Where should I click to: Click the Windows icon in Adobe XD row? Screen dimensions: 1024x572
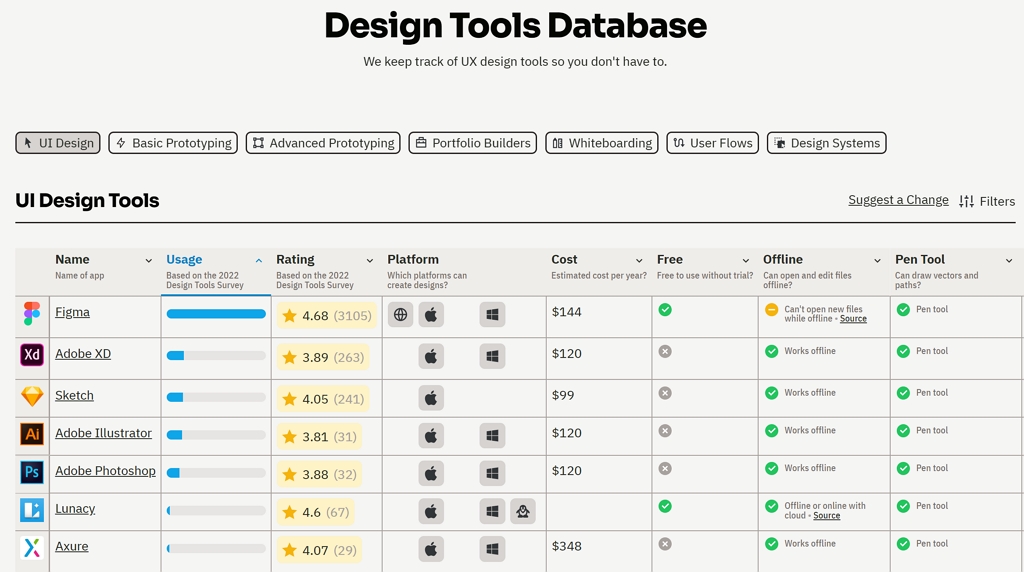(492, 357)
